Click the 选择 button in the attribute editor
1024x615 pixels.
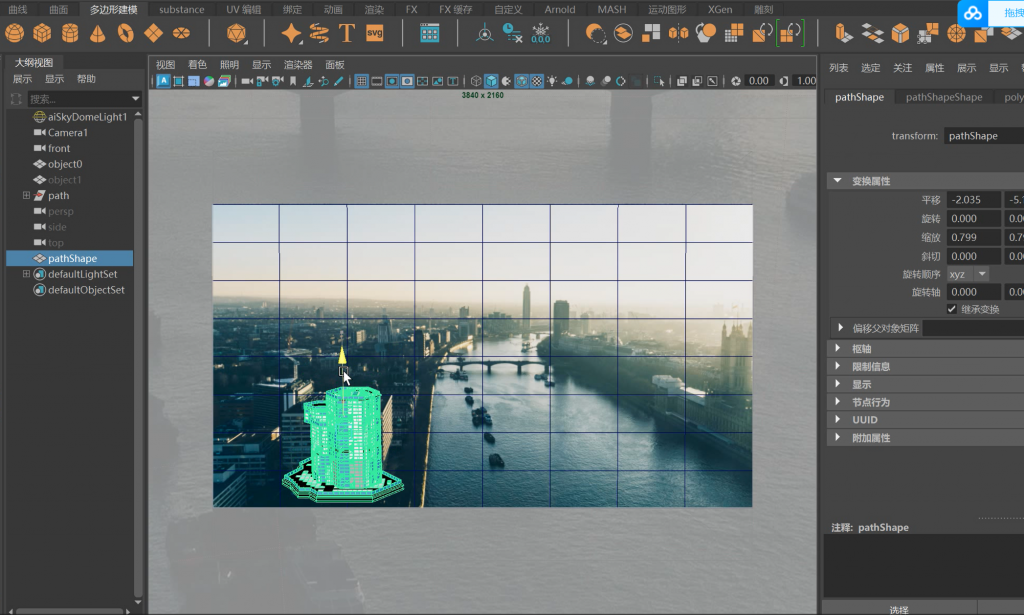pos(899,609)
